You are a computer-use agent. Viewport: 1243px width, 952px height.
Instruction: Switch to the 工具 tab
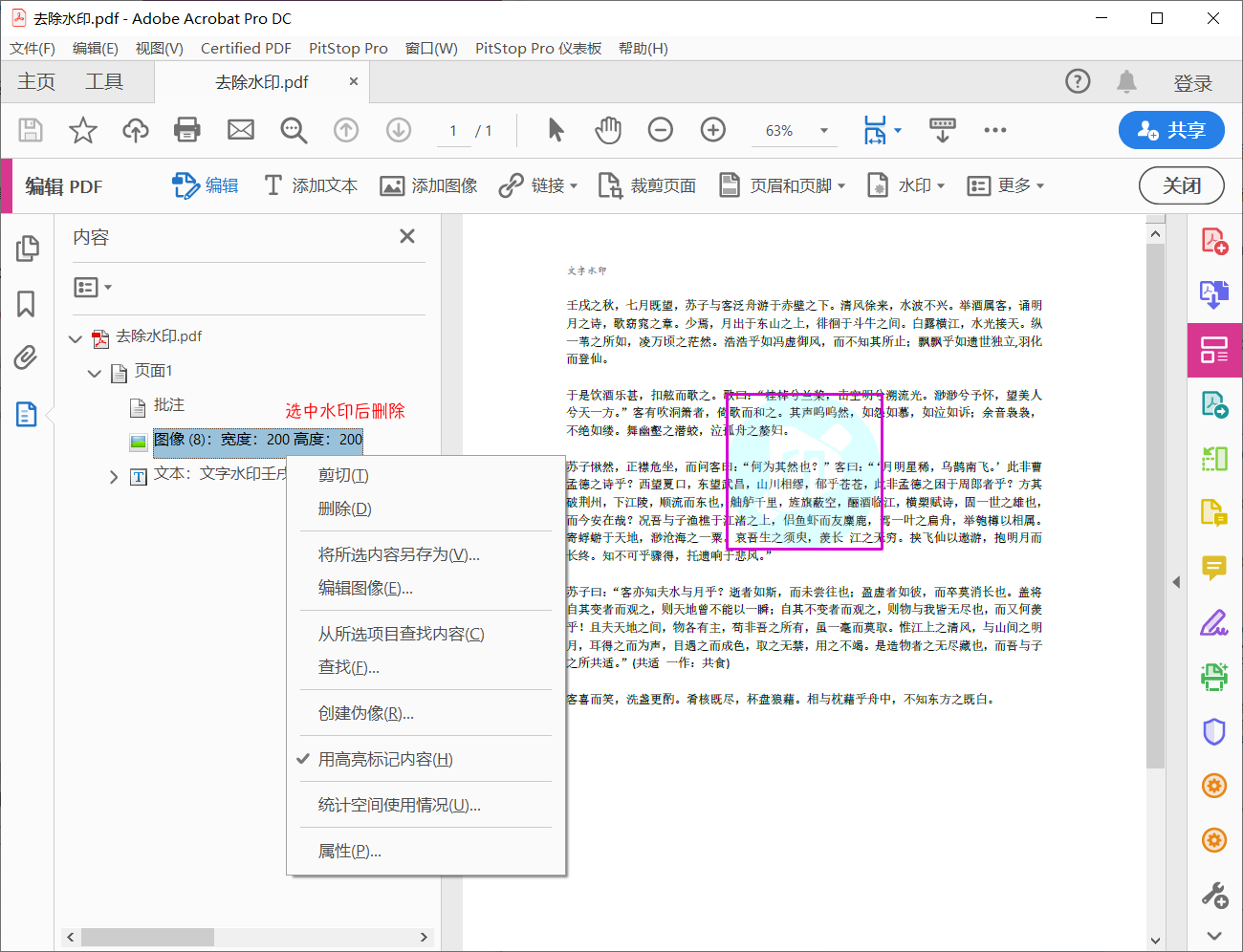[x=104, y=82]
